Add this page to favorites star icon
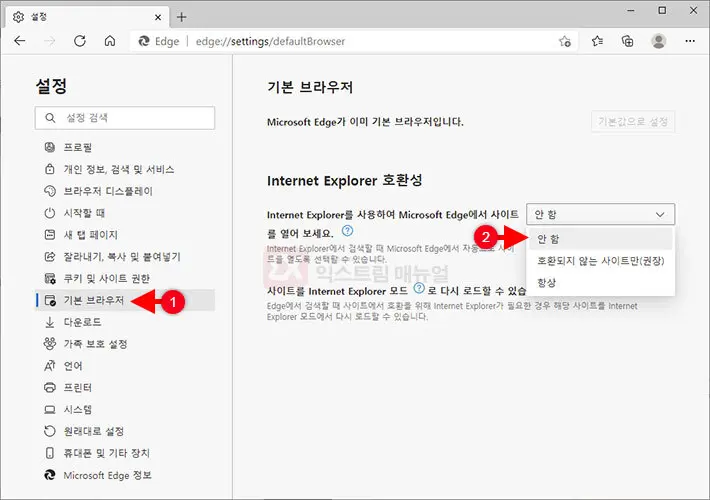Viewport: 710px width, 500px height. point(565,41)
